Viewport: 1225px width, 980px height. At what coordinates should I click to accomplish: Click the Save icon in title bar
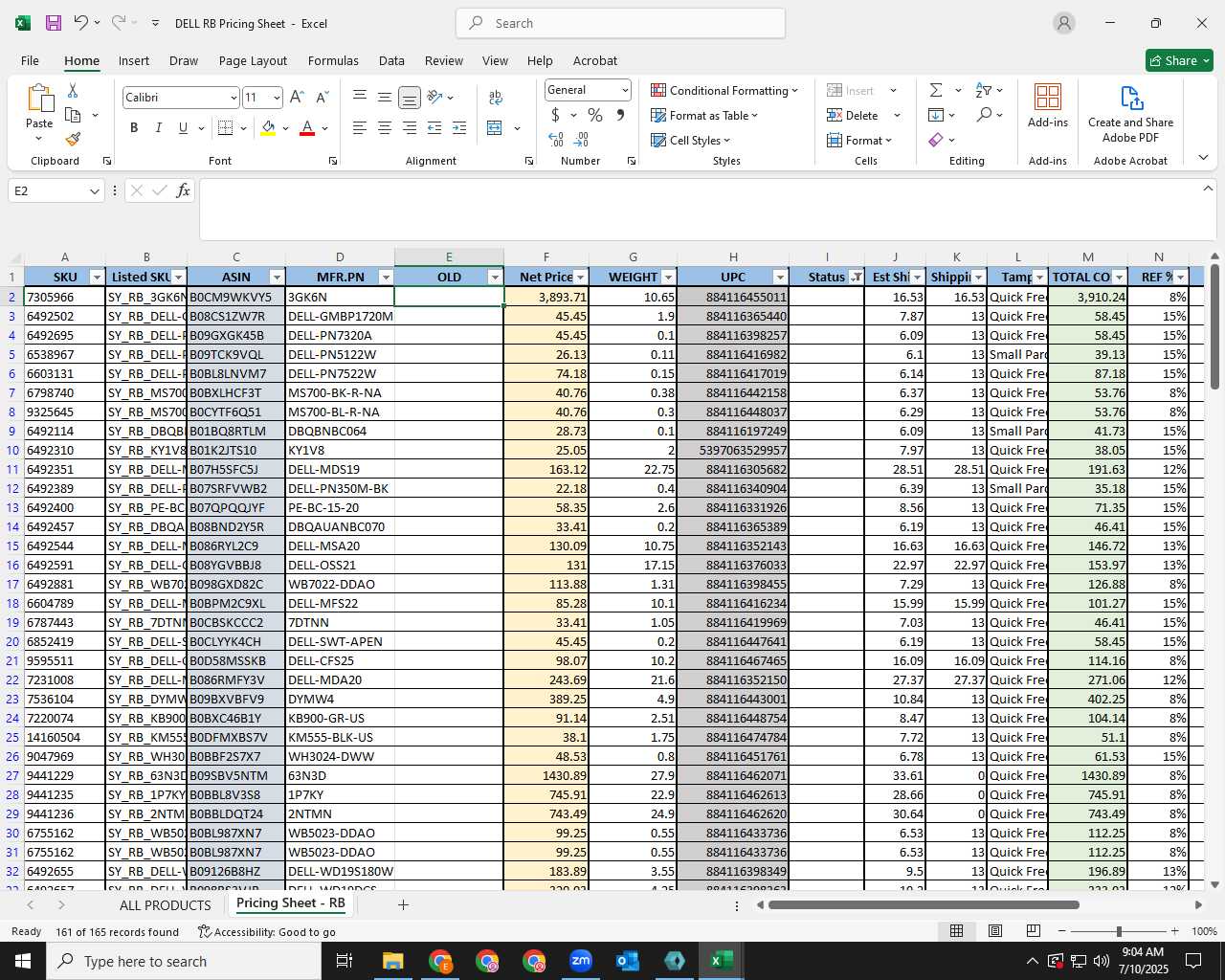point(54,23)
